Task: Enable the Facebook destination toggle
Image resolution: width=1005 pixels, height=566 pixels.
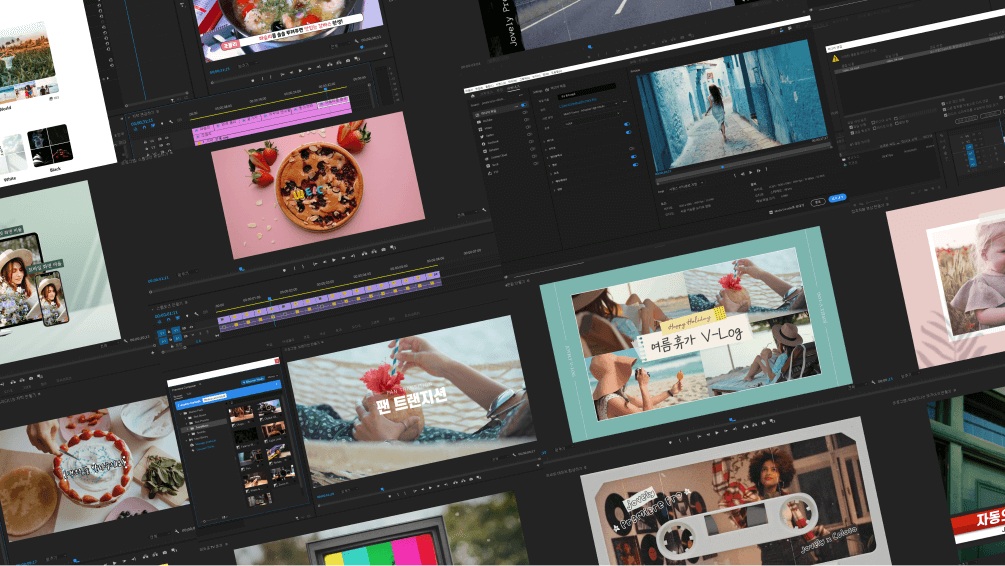Action: [x=529, y=135]
